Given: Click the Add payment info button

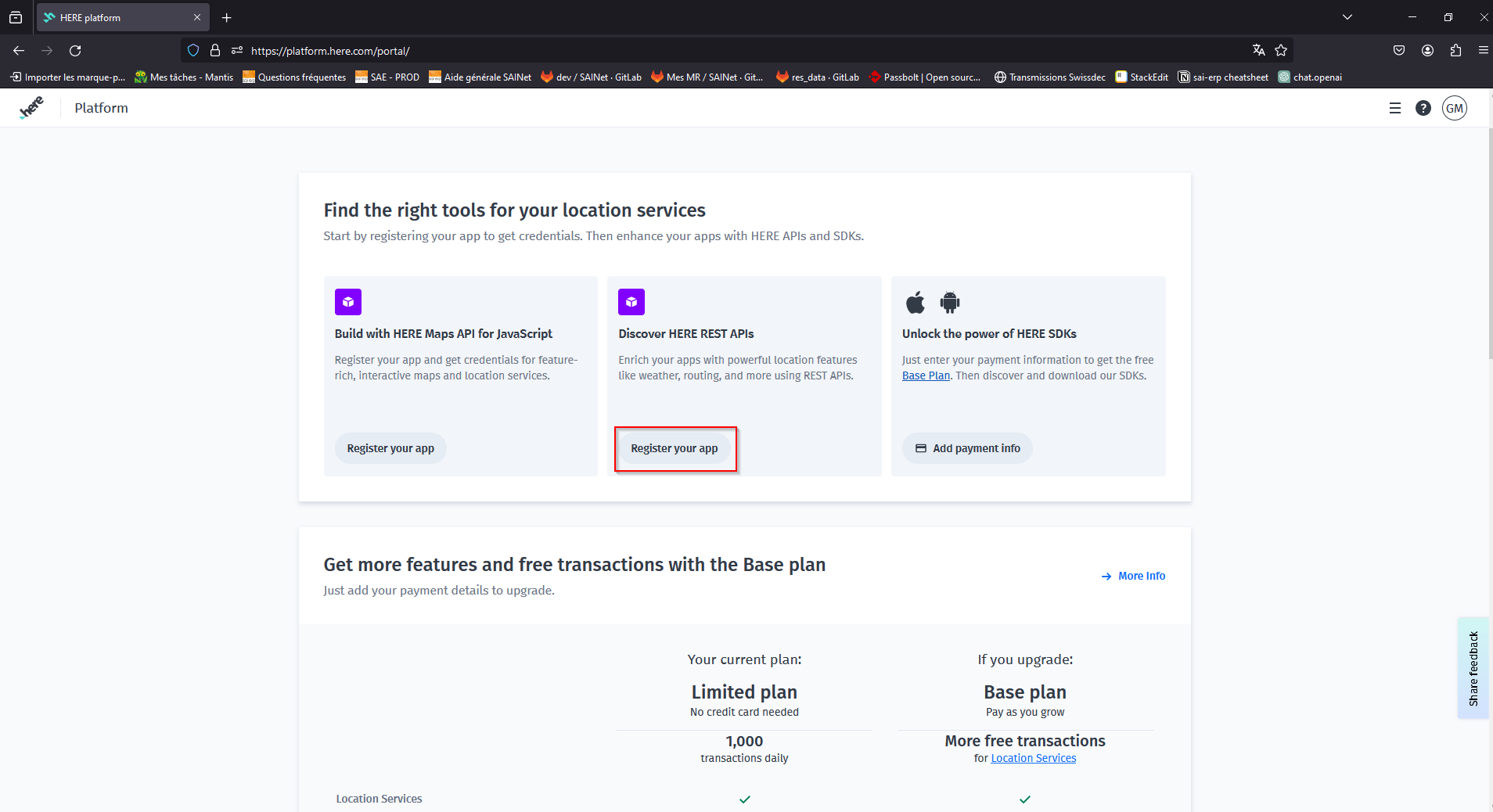Looking at the screenshot, I should pyautogui.click(x=967, y=448).
